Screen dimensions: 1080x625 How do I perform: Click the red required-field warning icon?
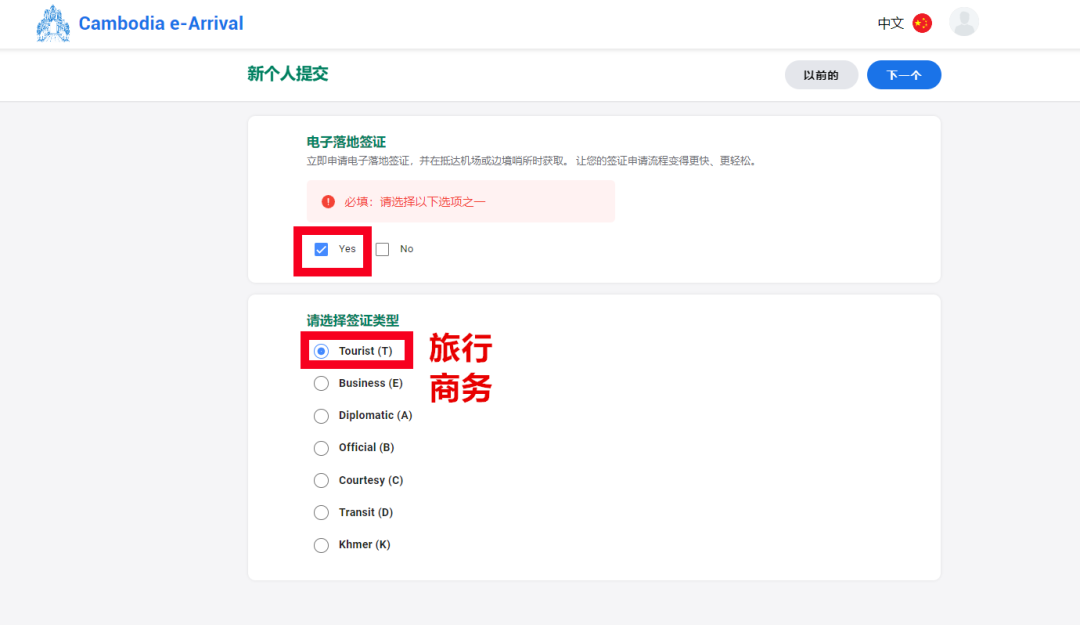328,202
